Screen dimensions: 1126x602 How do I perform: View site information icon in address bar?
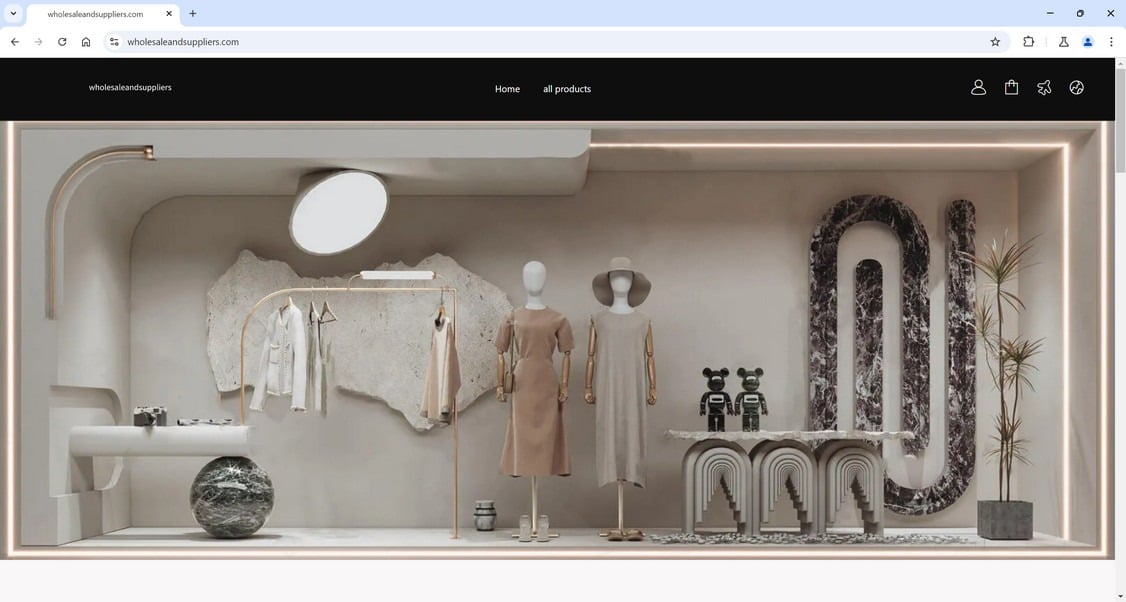pos(114,42)
